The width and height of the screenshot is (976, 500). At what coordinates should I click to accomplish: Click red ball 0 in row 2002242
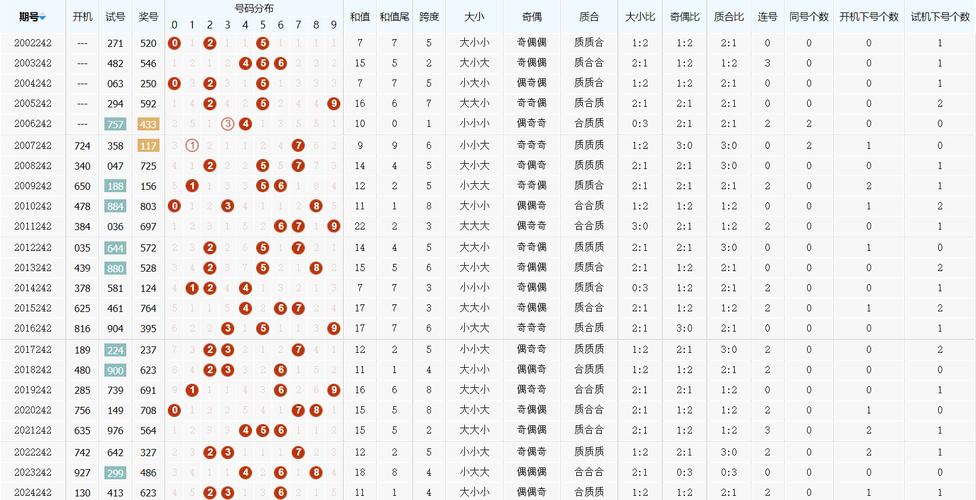click(x=174, y=43)
